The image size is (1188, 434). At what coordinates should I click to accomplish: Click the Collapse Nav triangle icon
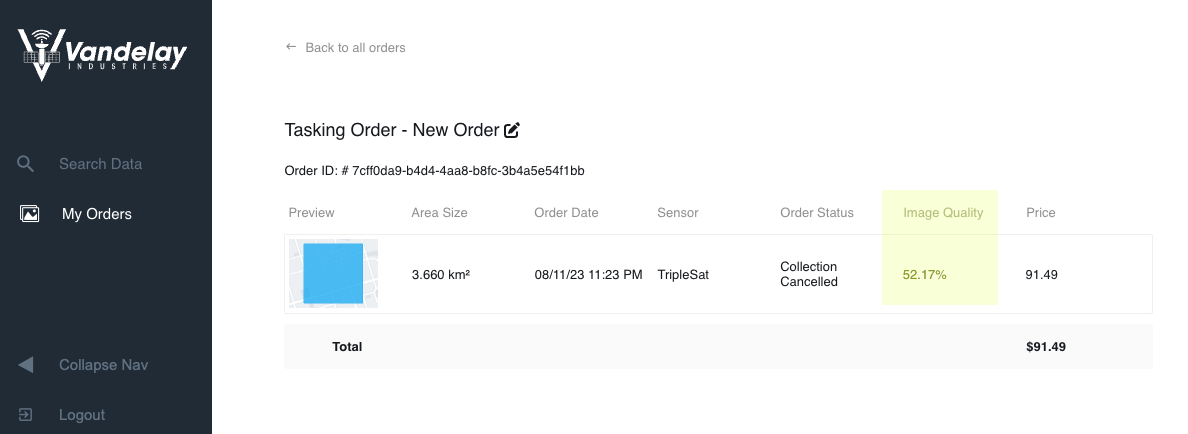pyautogui.click(x=26, y=365)
